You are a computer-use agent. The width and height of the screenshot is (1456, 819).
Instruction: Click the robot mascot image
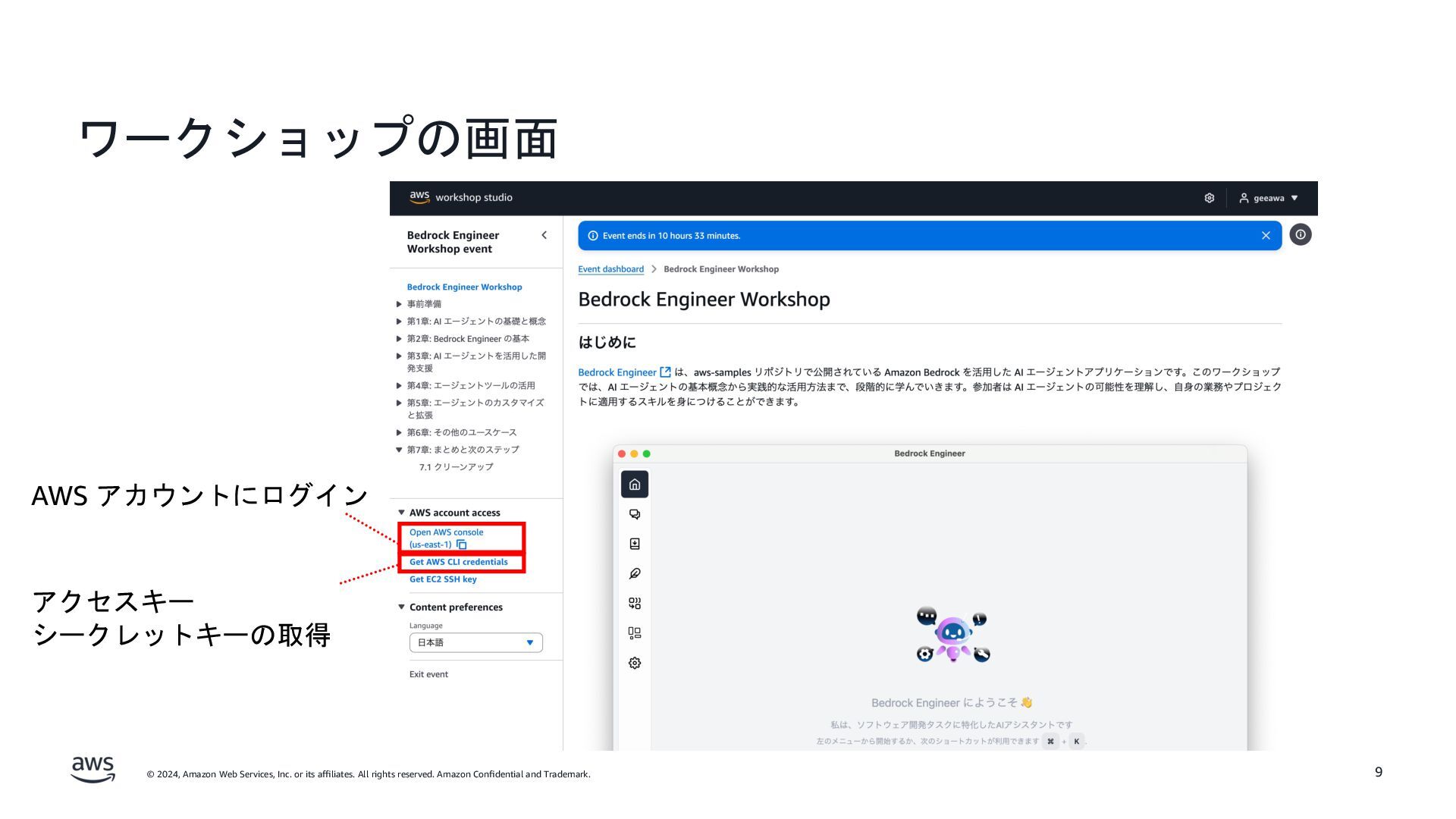(x=952, y=635)
